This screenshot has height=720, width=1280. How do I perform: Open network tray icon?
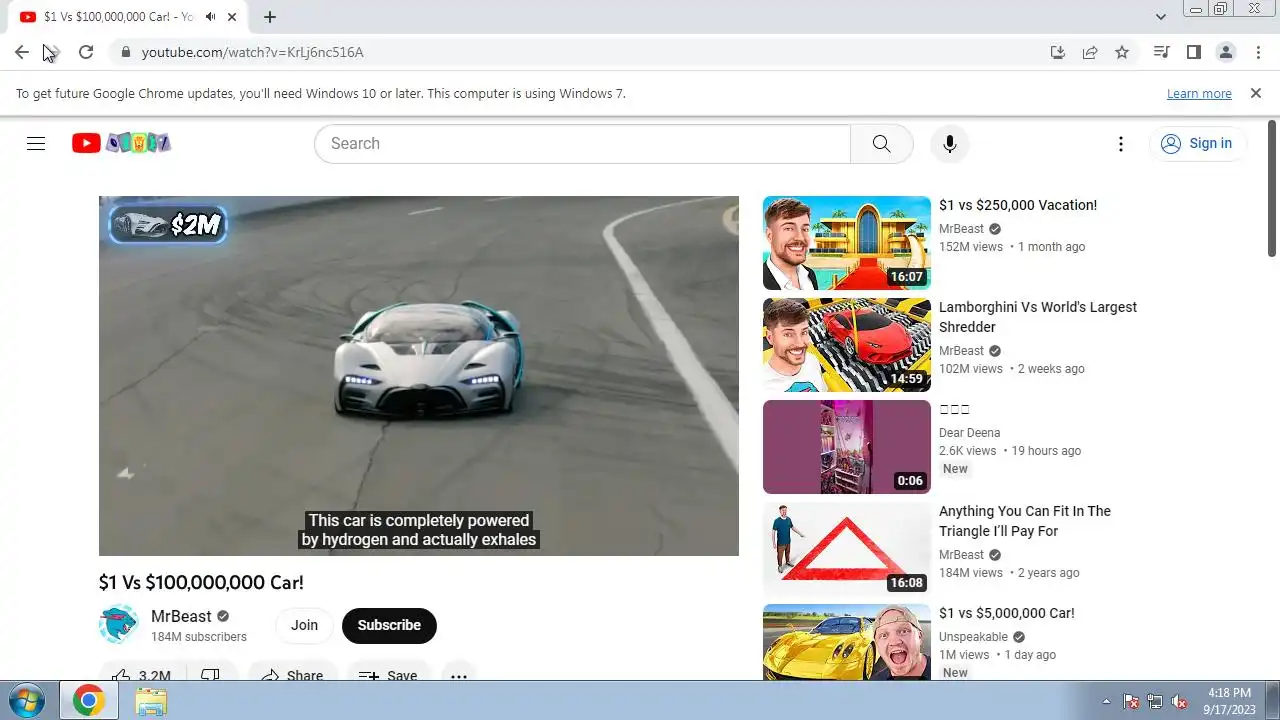click(x=1155, y=701)
